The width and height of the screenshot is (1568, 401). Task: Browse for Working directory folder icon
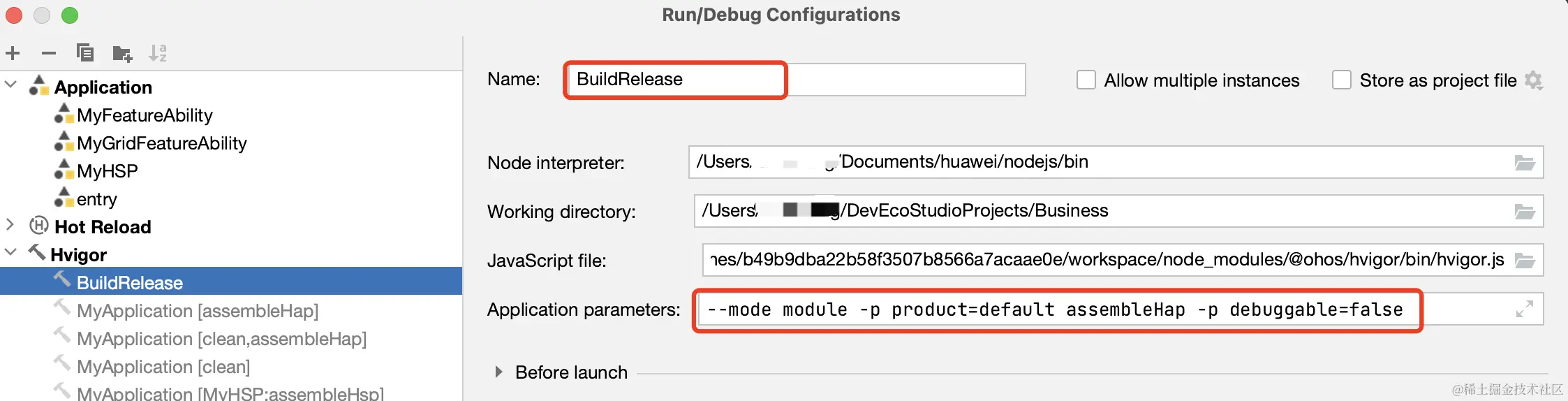coord(1524,212)
